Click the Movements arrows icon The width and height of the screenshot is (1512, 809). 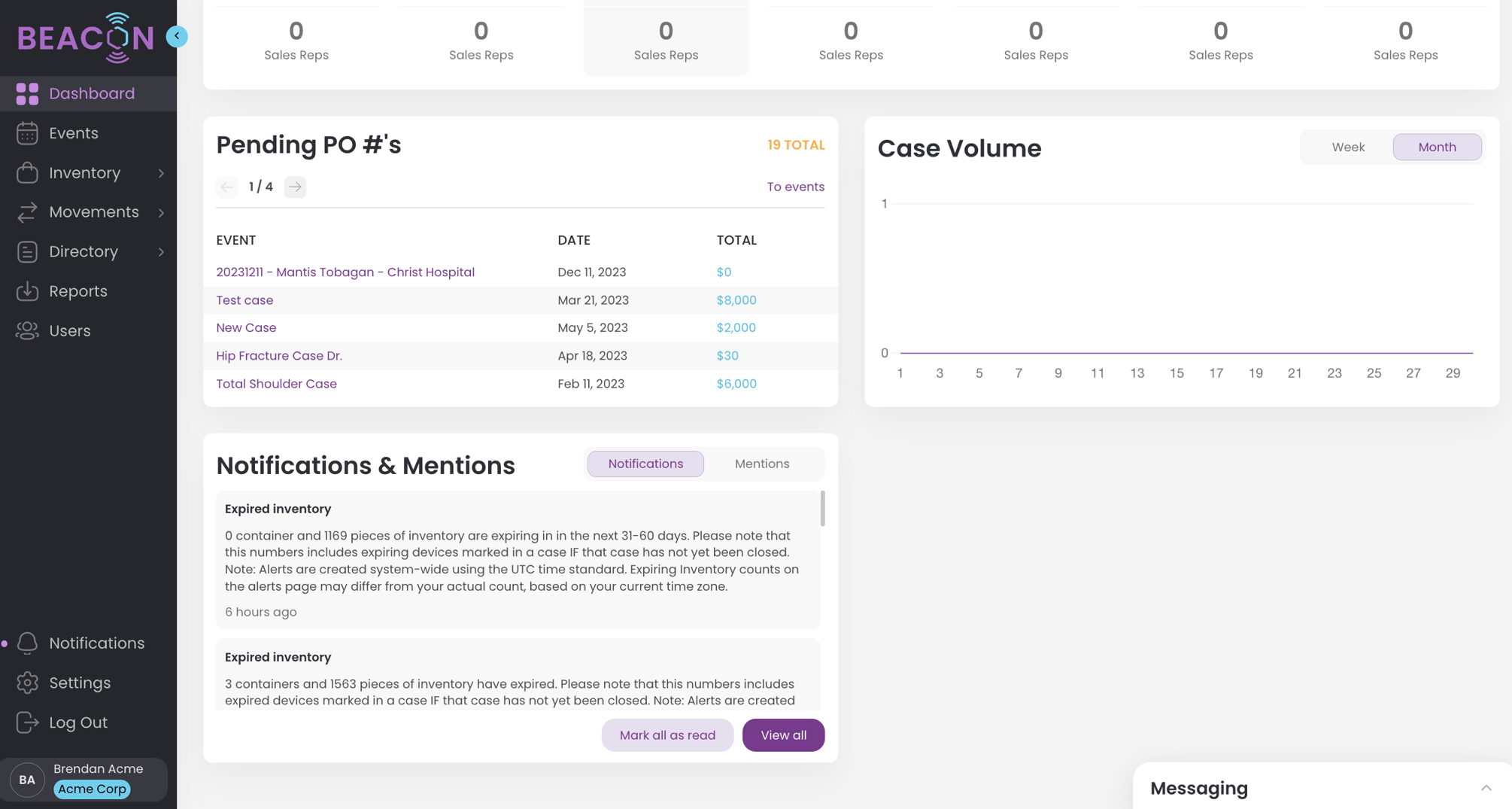28,211
